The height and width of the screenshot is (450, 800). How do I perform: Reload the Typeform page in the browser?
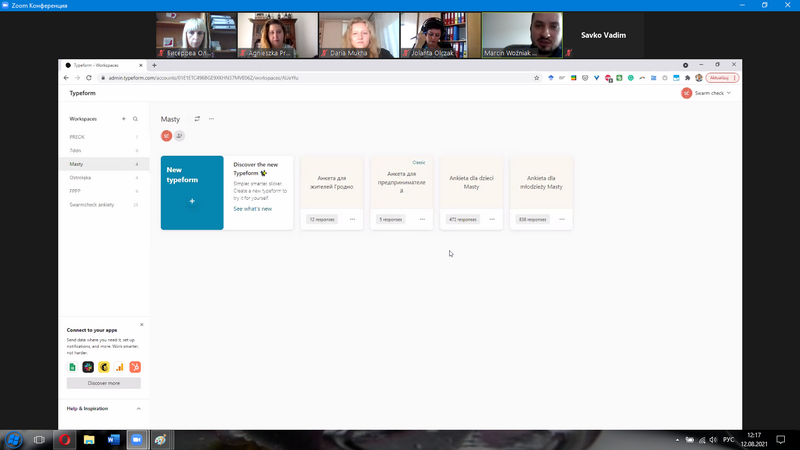click(89, 78)
